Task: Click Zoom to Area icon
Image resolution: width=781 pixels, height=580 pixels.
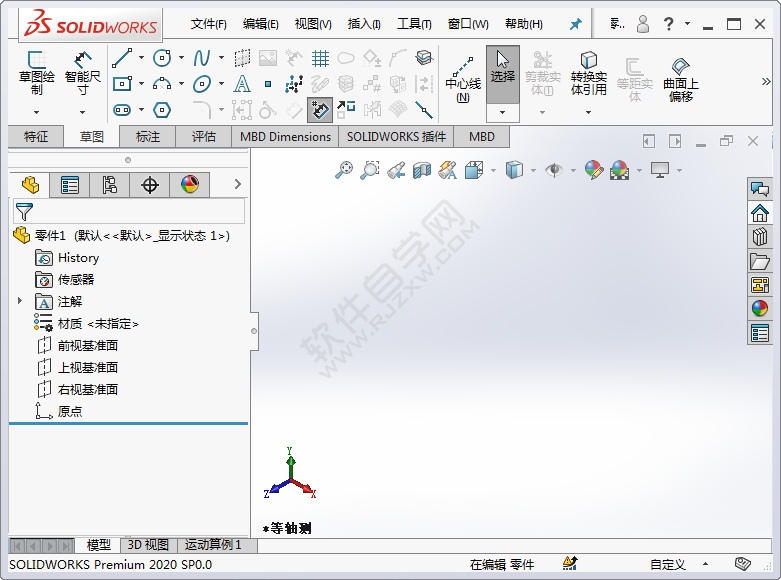Action: pyautogui.click(x=370, y=170)
